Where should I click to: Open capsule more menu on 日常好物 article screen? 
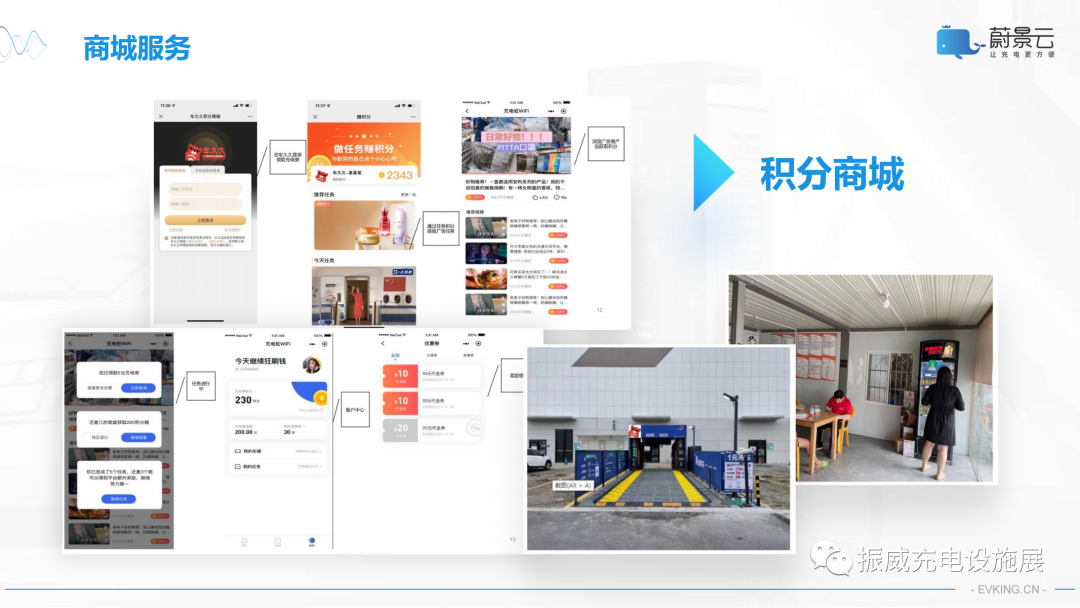(551, 111)
